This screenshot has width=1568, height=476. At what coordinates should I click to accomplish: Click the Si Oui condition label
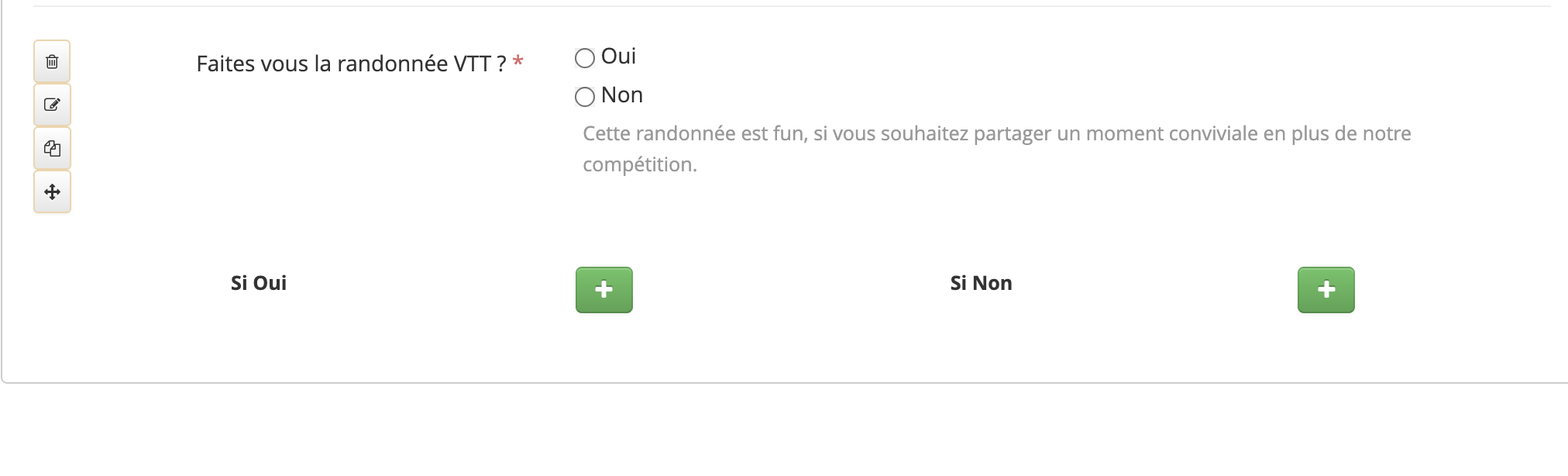coord(259,283)
